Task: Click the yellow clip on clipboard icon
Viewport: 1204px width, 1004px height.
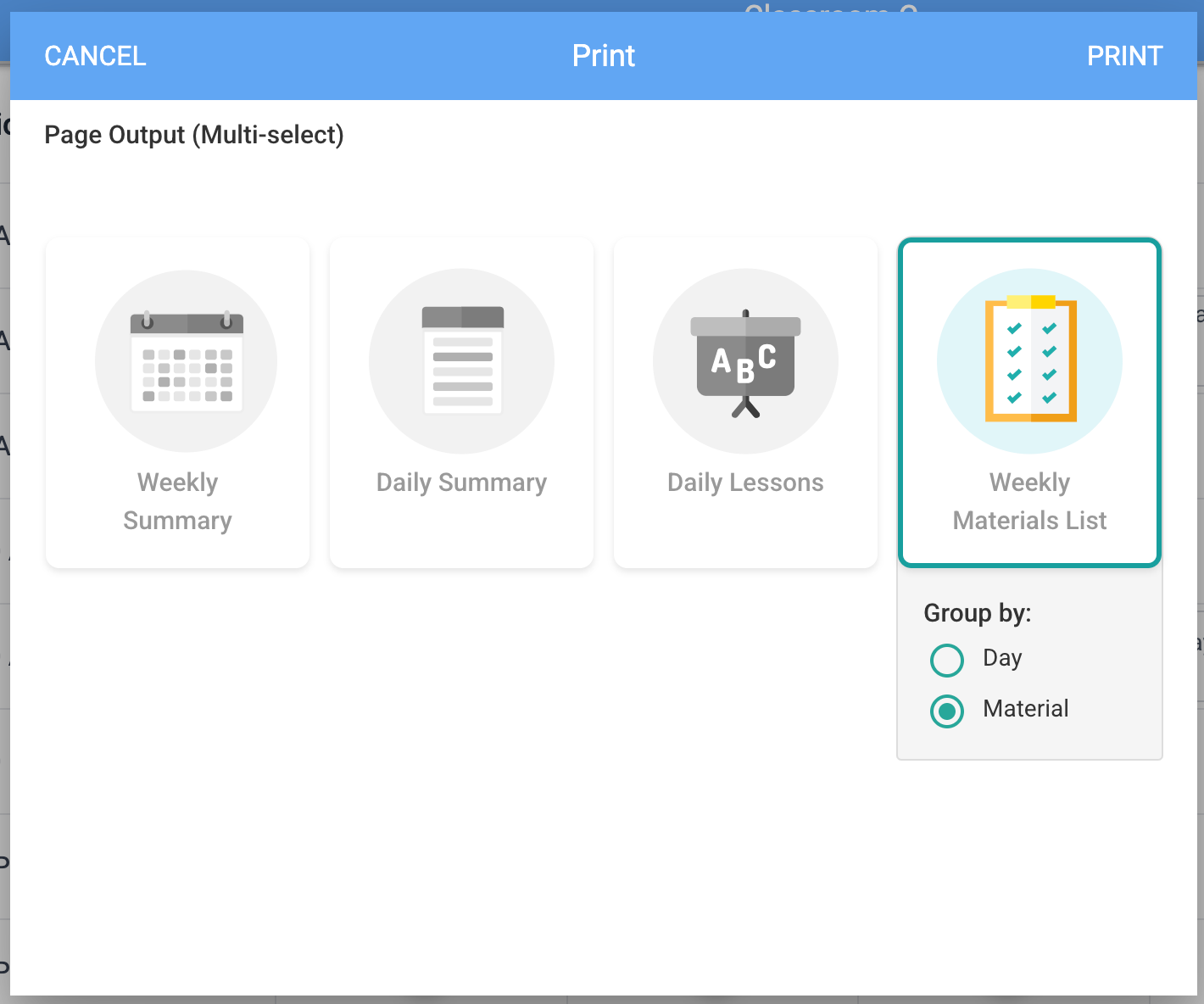Action: tap(1031, 302)
